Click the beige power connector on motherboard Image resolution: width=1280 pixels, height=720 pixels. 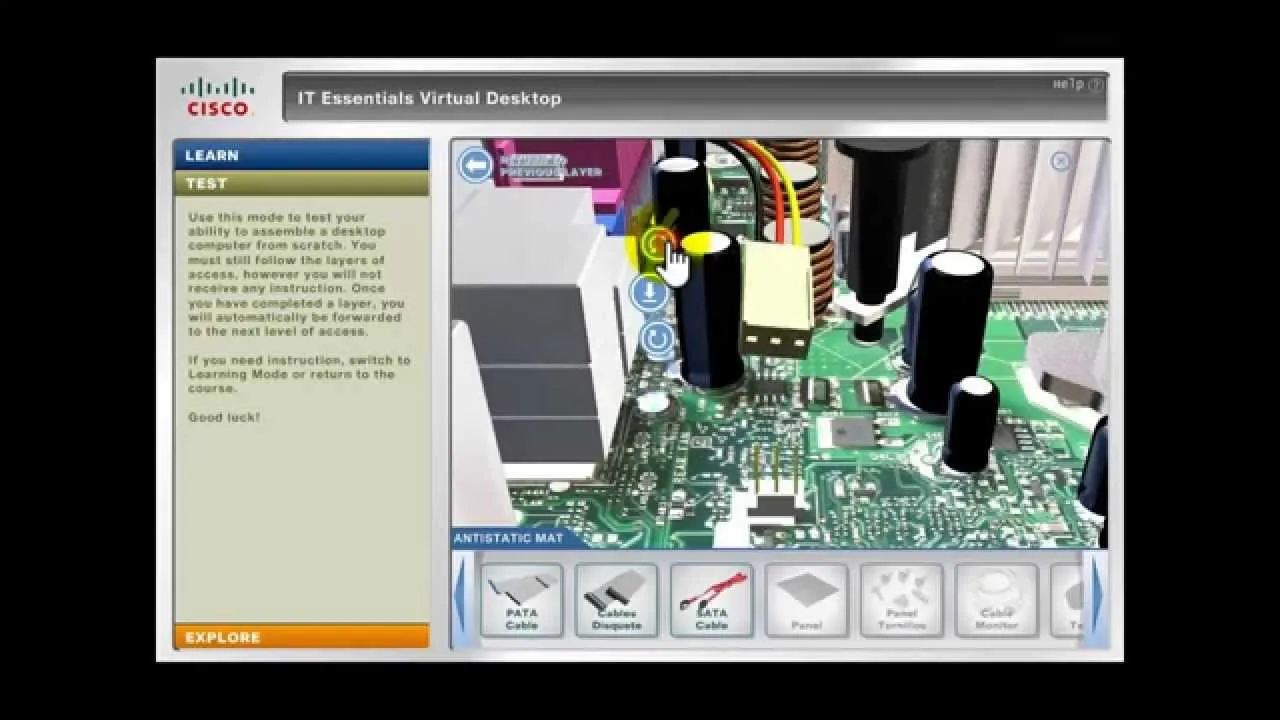[x=774, y=300]
